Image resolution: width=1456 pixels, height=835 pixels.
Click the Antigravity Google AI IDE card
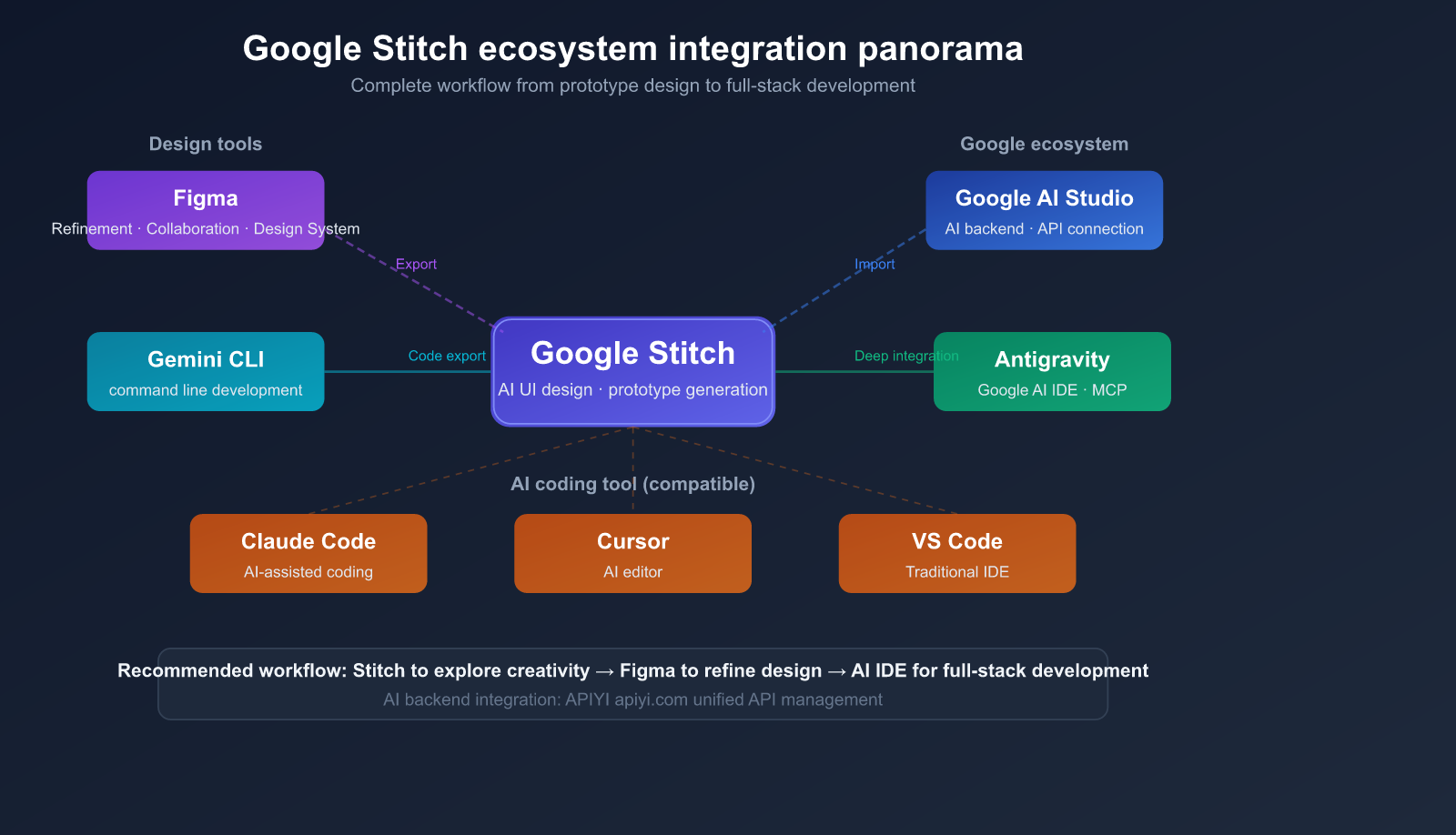[1051, 370]
